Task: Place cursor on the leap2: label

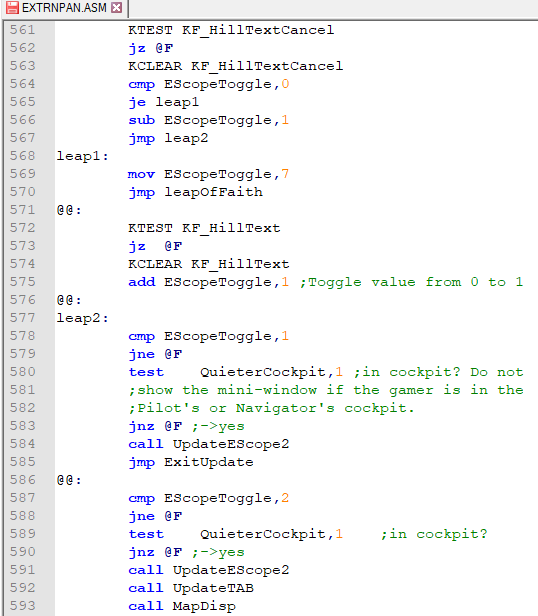Action: pyautogui.click(x=83, y=318)
